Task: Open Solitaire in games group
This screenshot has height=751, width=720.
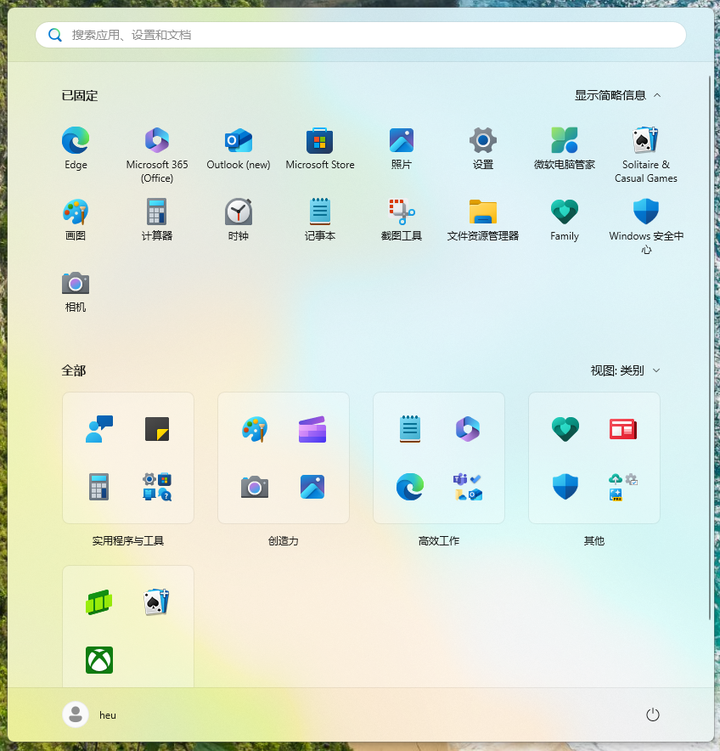Action: [x=157, y=602]
